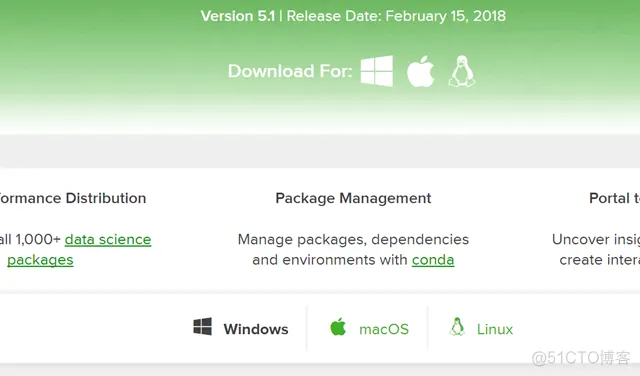Click the Version 5.1 release date text
This screenshot has height=376, width=640.
click(353, 16)
